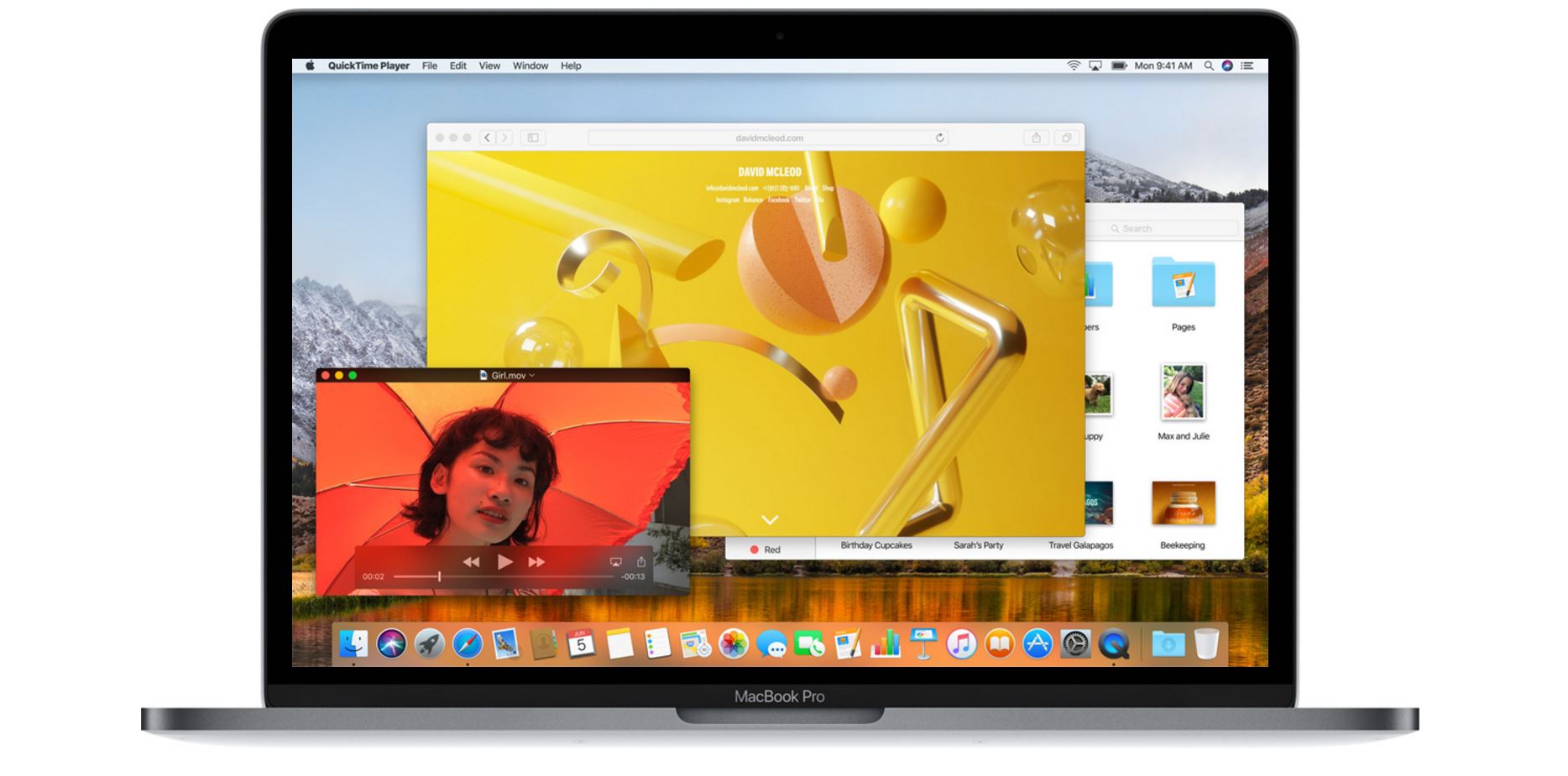Select the Beekeeping file thumbnail

tap(1183, 503)
